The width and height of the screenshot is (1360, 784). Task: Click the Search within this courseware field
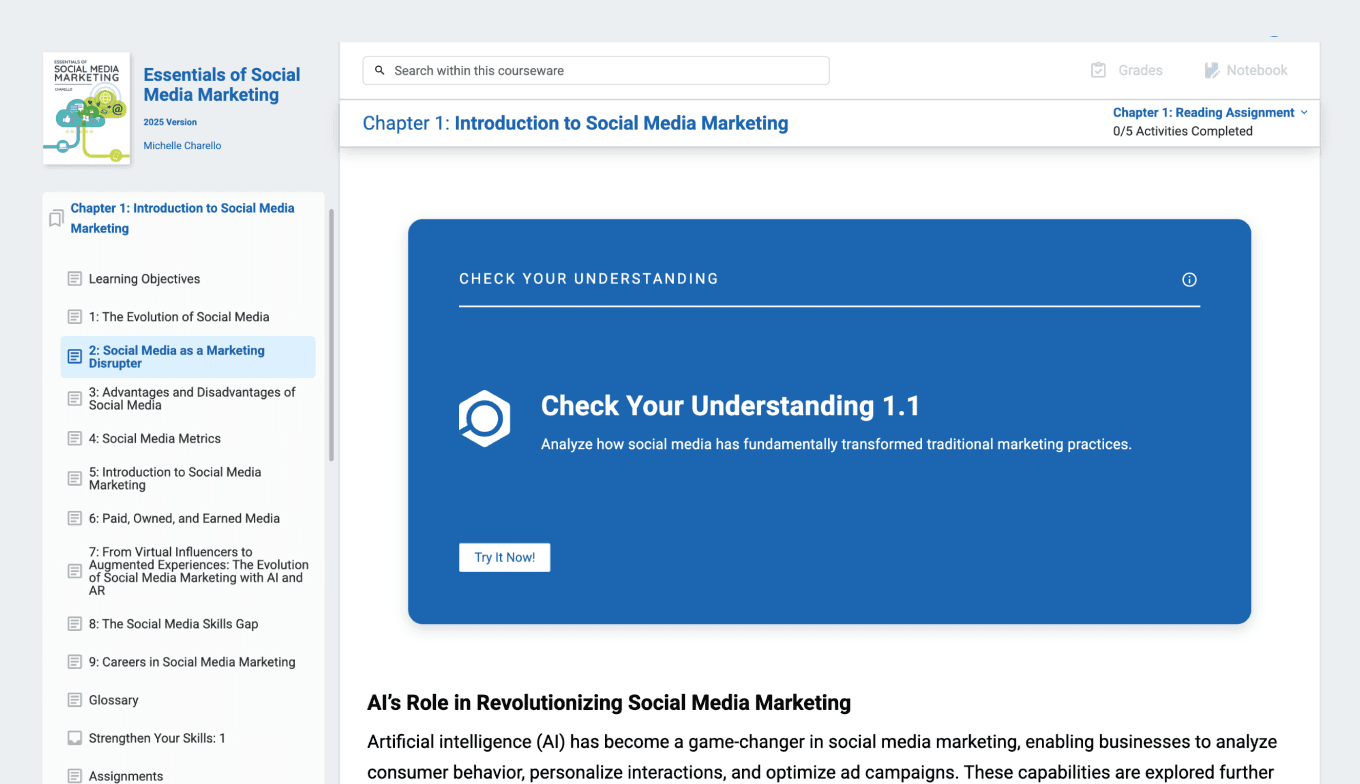[x=596, y=71]
